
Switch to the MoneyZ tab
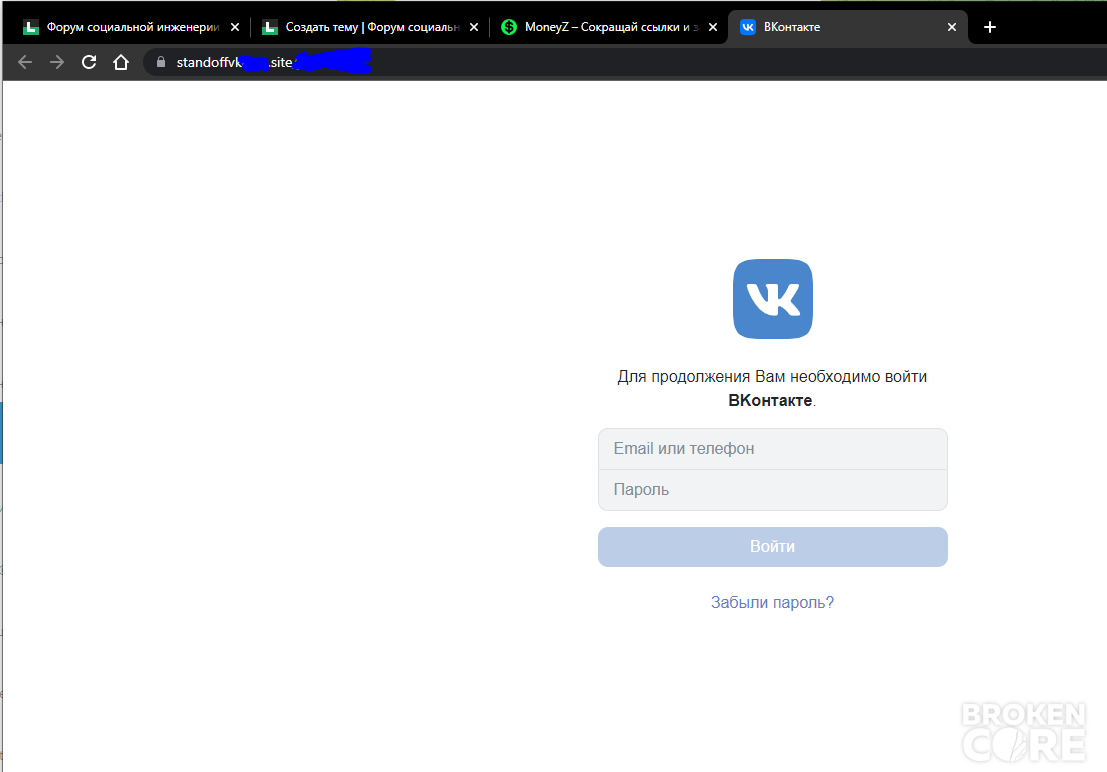click(609, 27)
